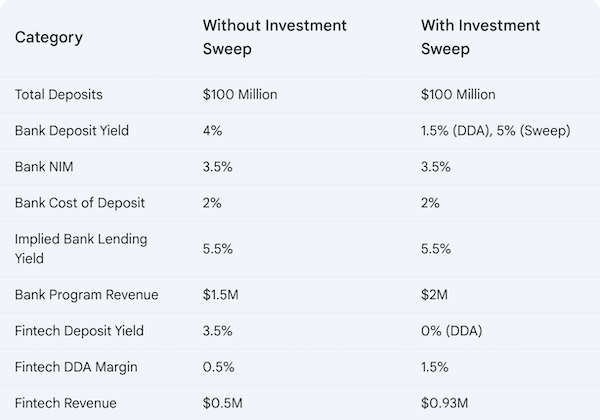Image resolution: width=600 pixels, height=420 pixels.
Task: Select the Bank Program Revenue row label
Action: pos(86,295)
